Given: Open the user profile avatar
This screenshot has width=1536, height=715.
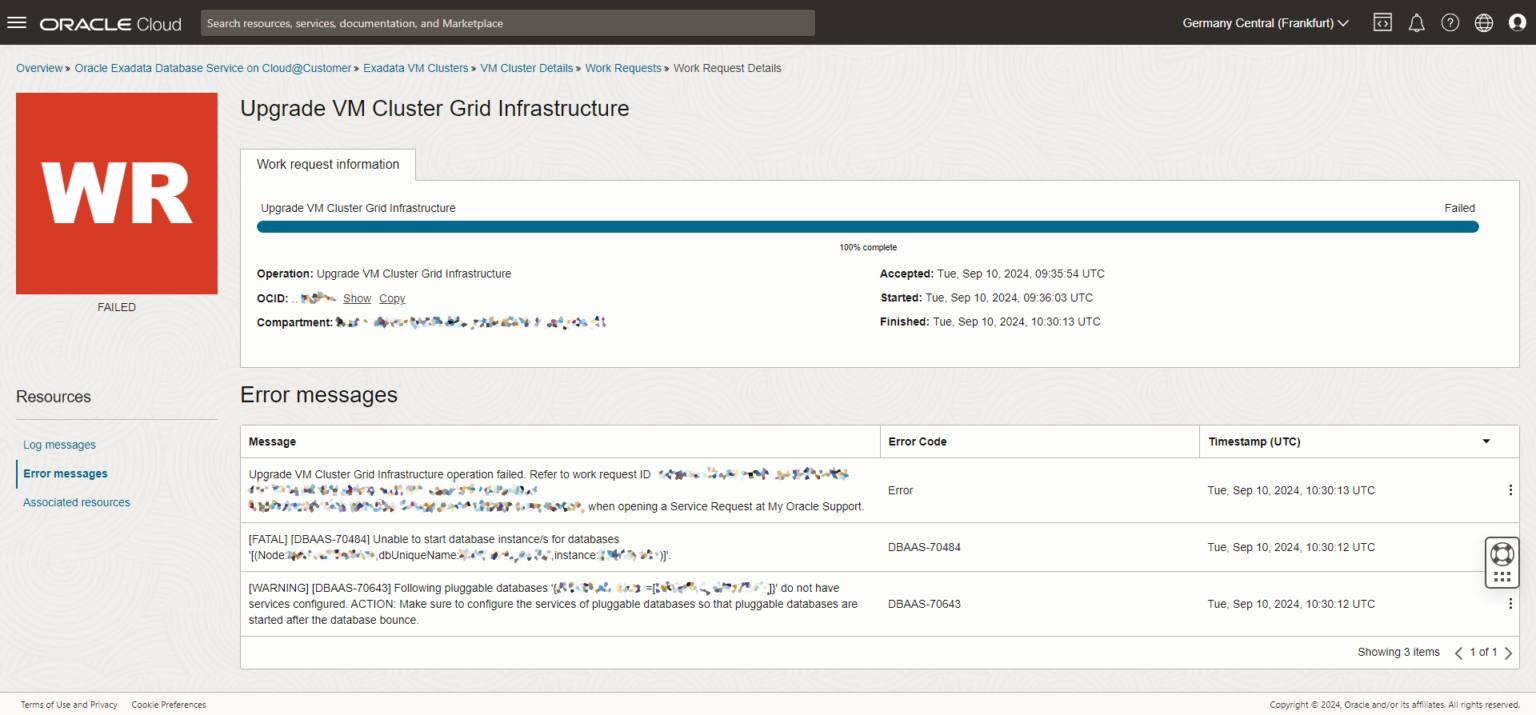Looking at the screenshot, I should coord(1517,22).
